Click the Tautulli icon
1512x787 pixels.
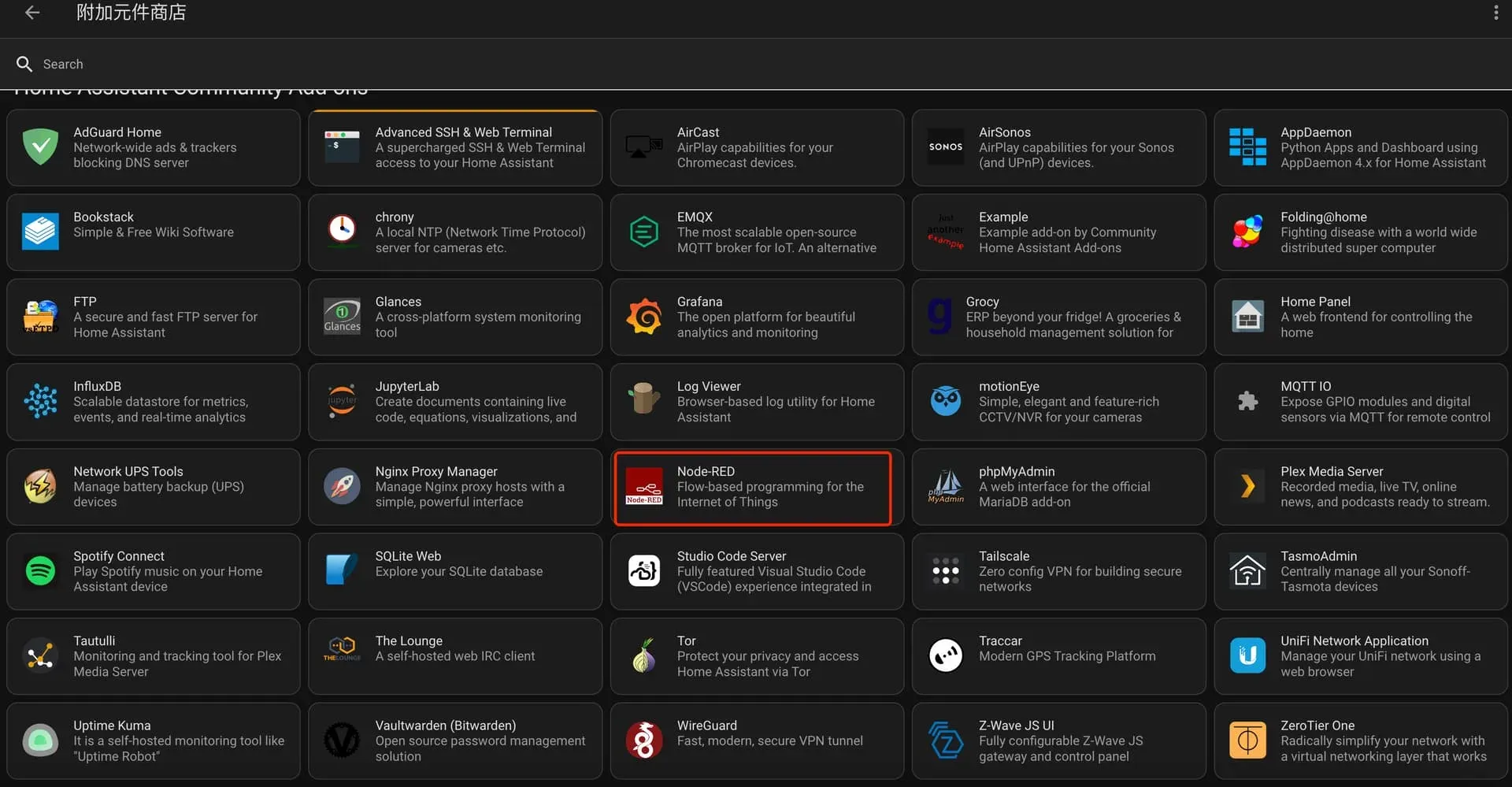click(40, 655)
